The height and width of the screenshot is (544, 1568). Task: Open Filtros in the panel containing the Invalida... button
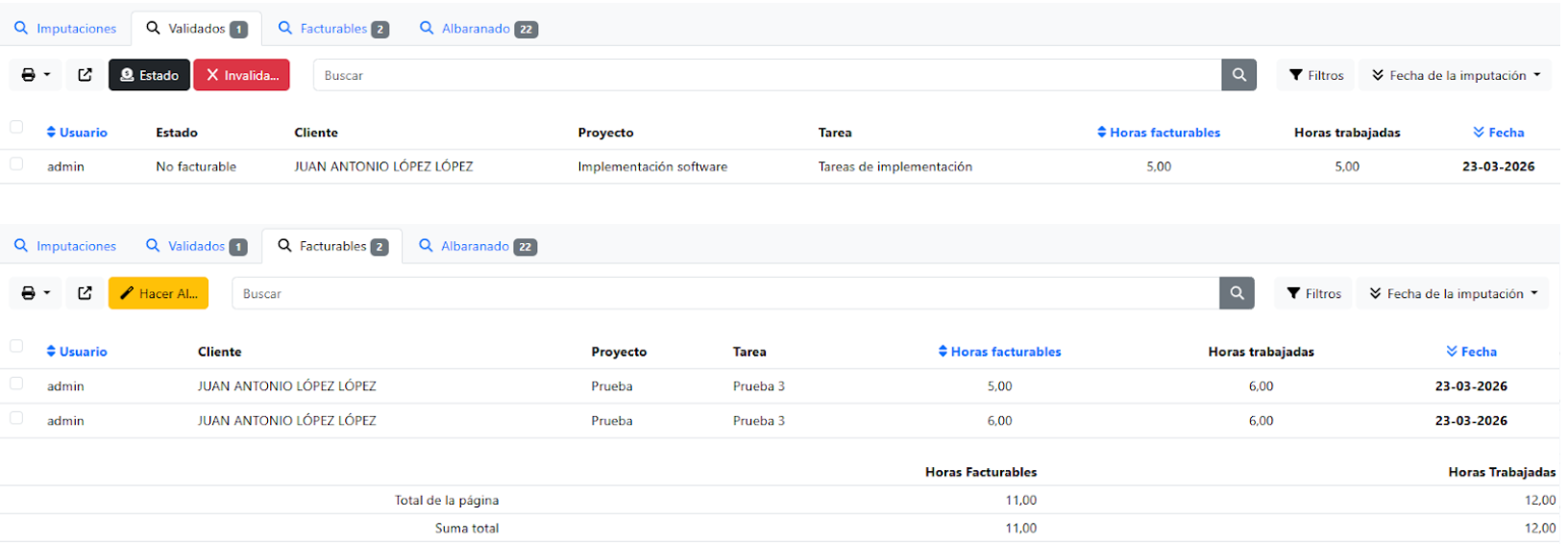1315,75
